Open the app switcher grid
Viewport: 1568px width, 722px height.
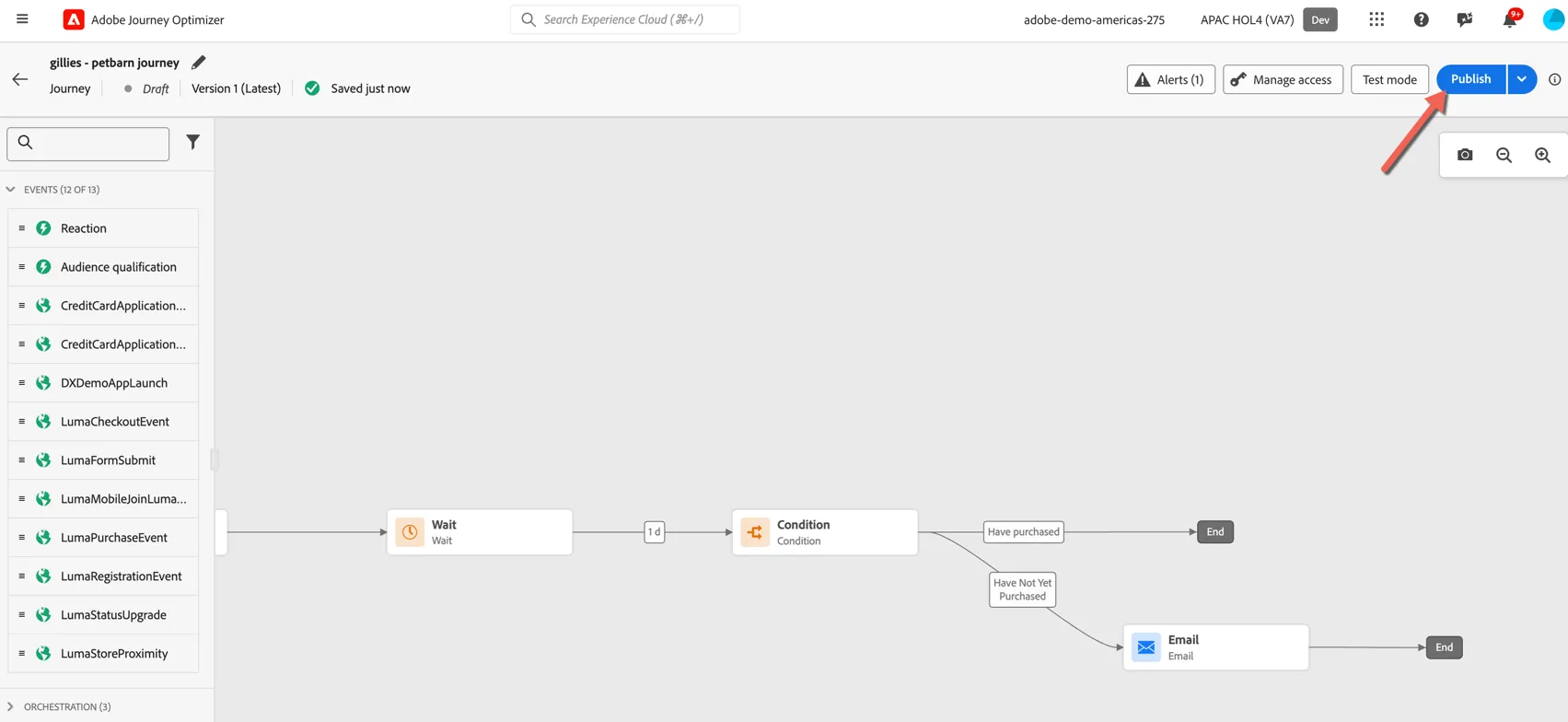point(1376,19)
